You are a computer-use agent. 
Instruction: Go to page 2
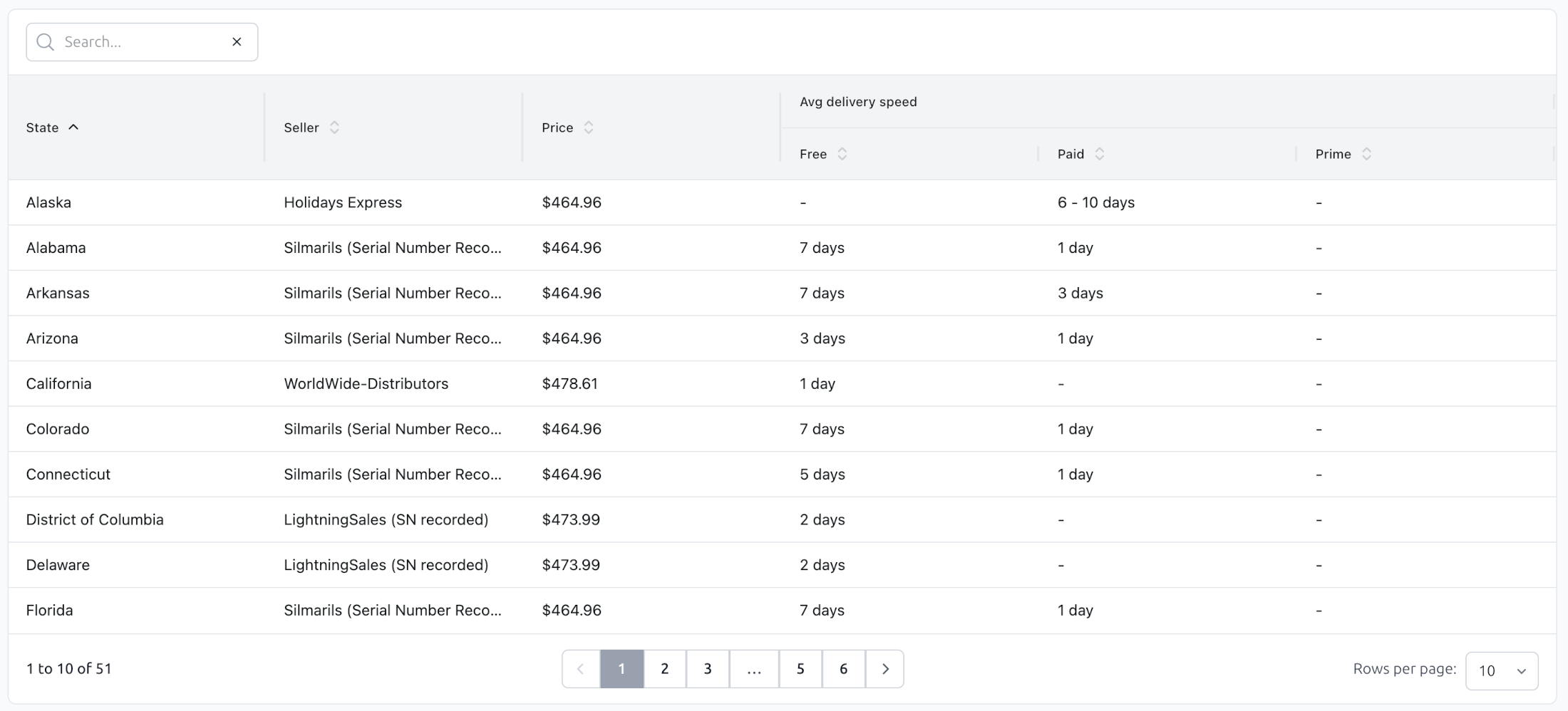(x=664, y=669)
